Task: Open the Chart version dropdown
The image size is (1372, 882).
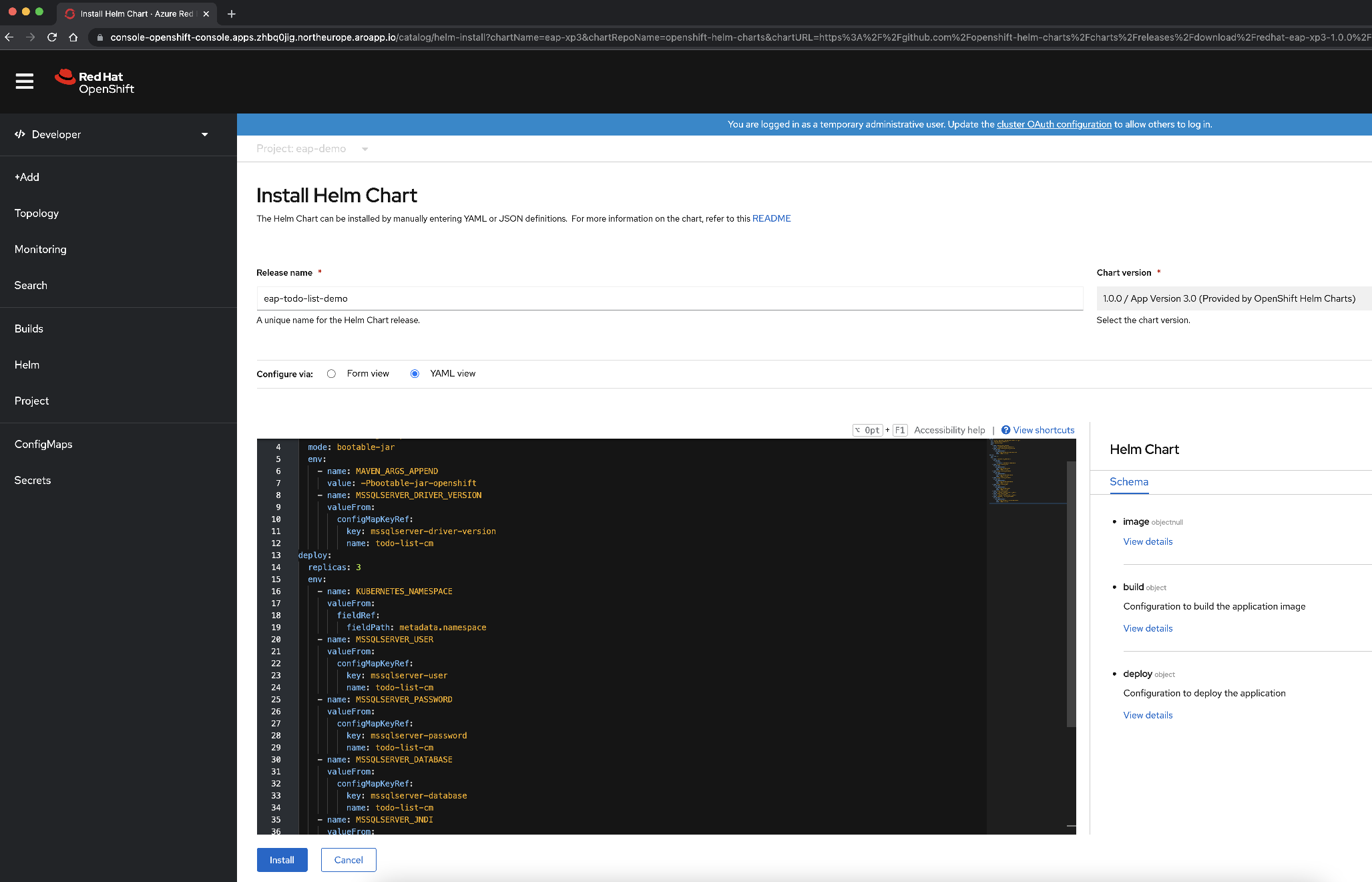Action: tap(1233, 298)
